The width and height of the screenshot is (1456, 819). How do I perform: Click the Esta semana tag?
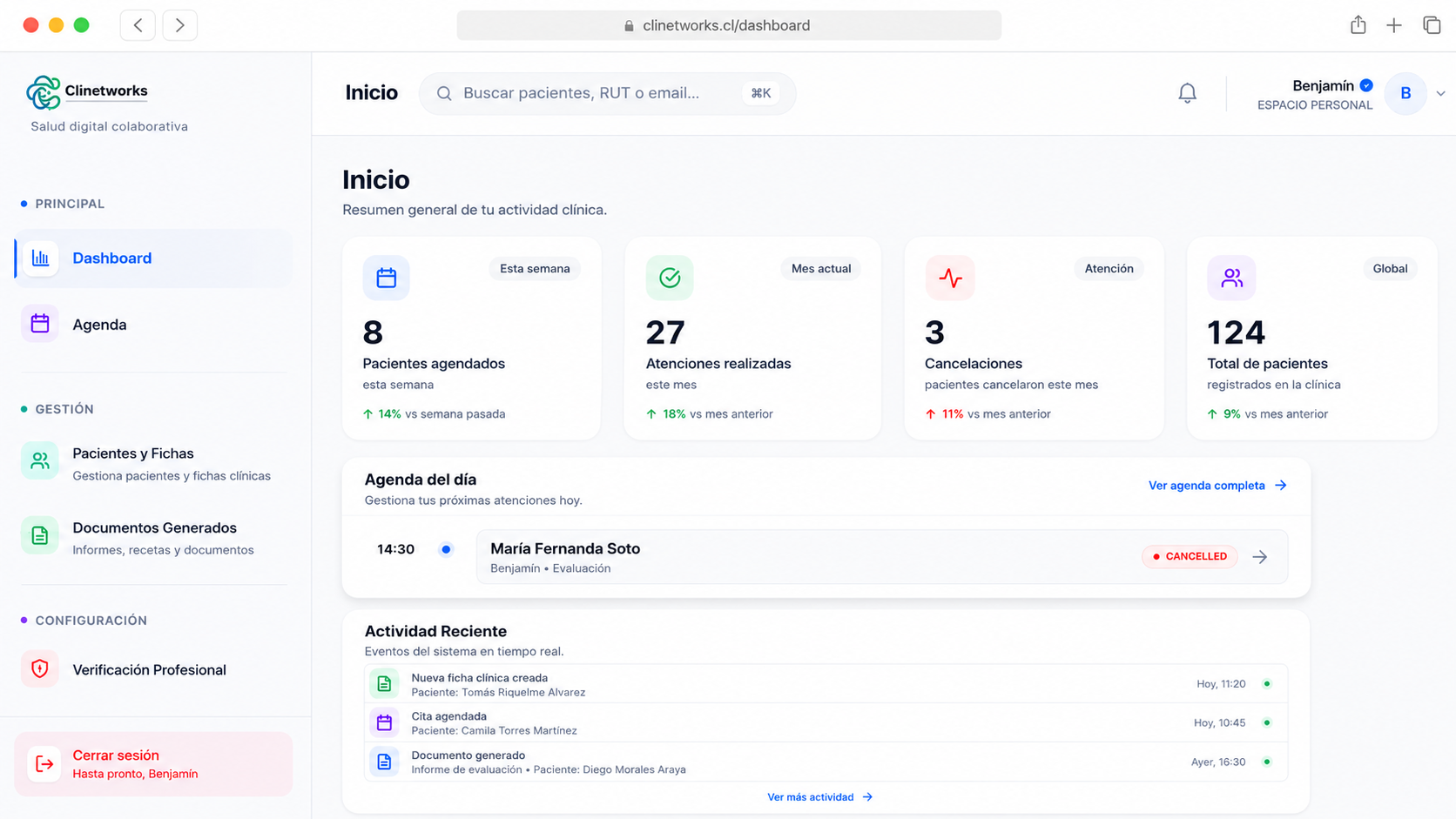click(535, 269)
